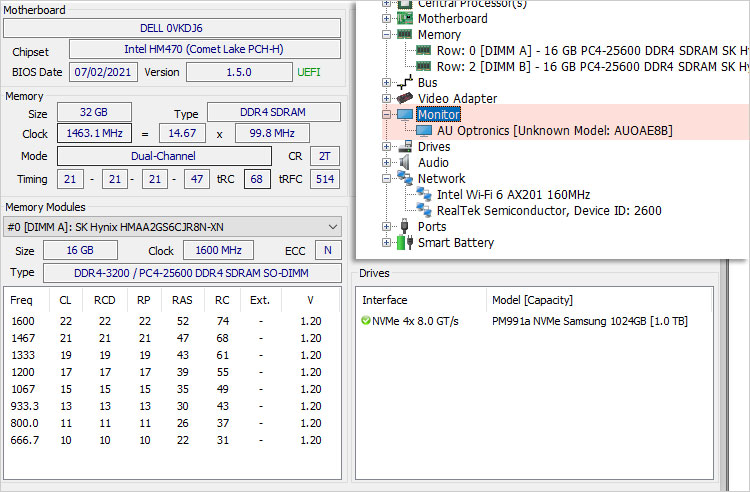Click the Audio speaker icon
The height and width of the screenshot is (492, 750).
pyautogui.click(x=405, y=162)
